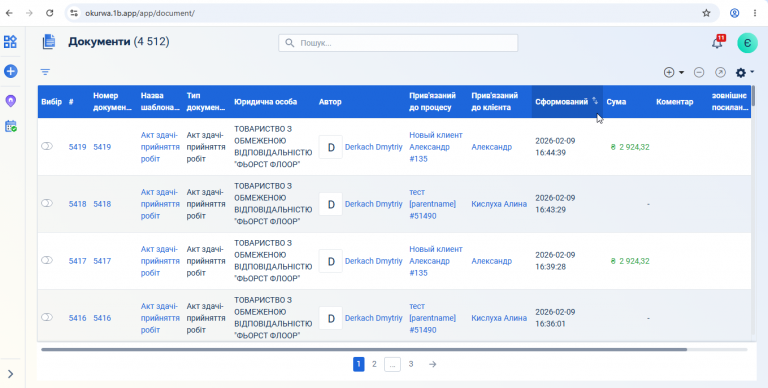Expand the sidebar with bottom chevron

(x=10, y=374)
